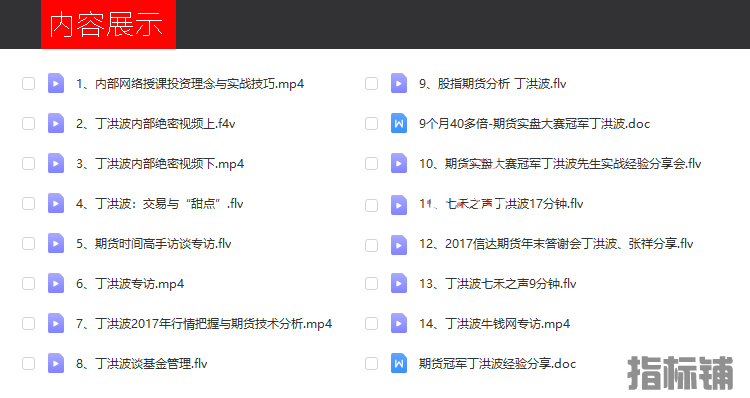
Task: Open file name 13、丁洪波七禾之声9分钟.flv
Action: 497,283
